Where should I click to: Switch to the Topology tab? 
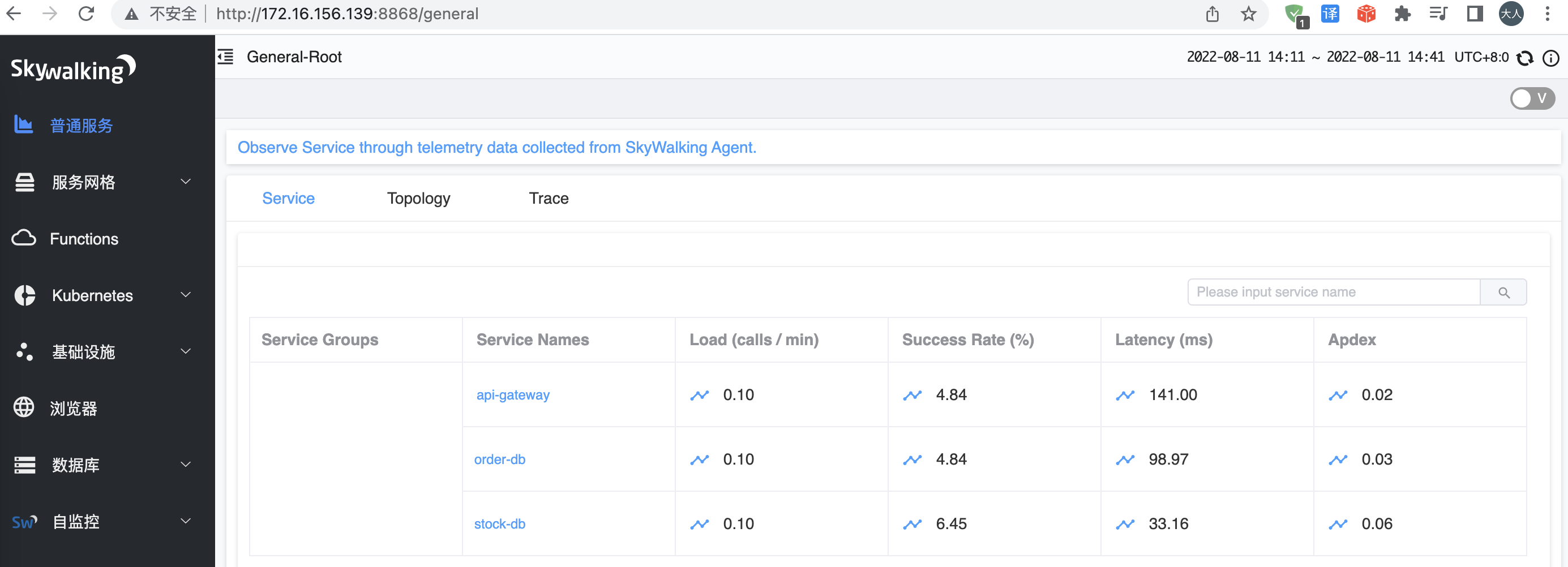point(419,198)
